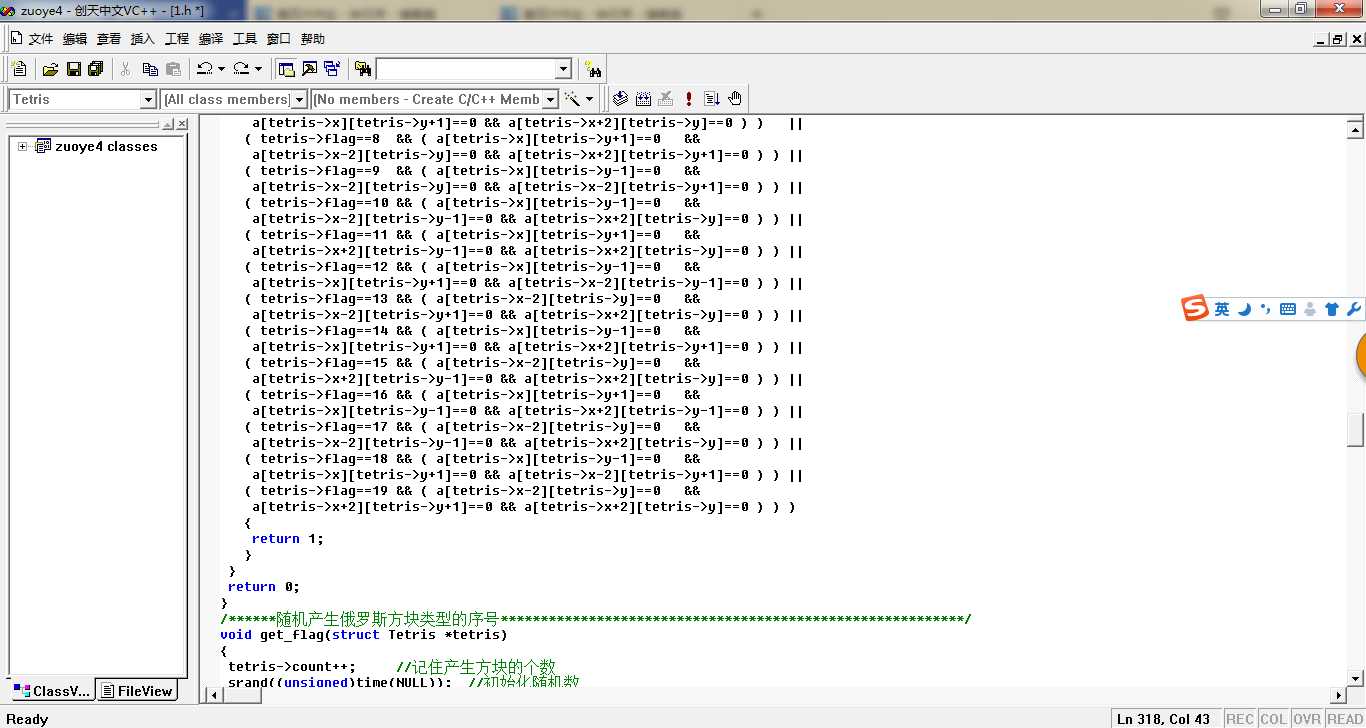Image resolution: width=1366 pixels, height=728 pixels.
Task: Open the 工具 menu
Action: 245,39
